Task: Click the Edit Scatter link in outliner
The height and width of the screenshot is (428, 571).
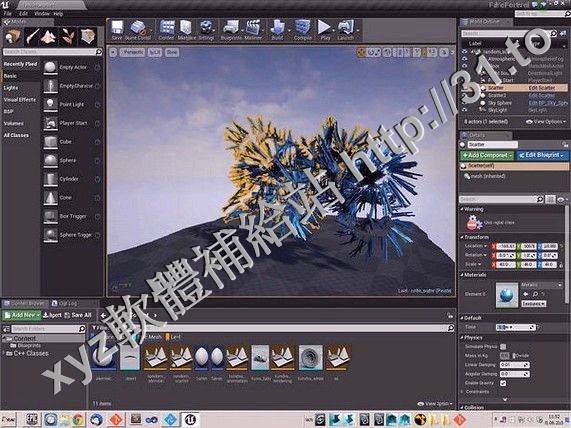Action: tap(542, 88)
